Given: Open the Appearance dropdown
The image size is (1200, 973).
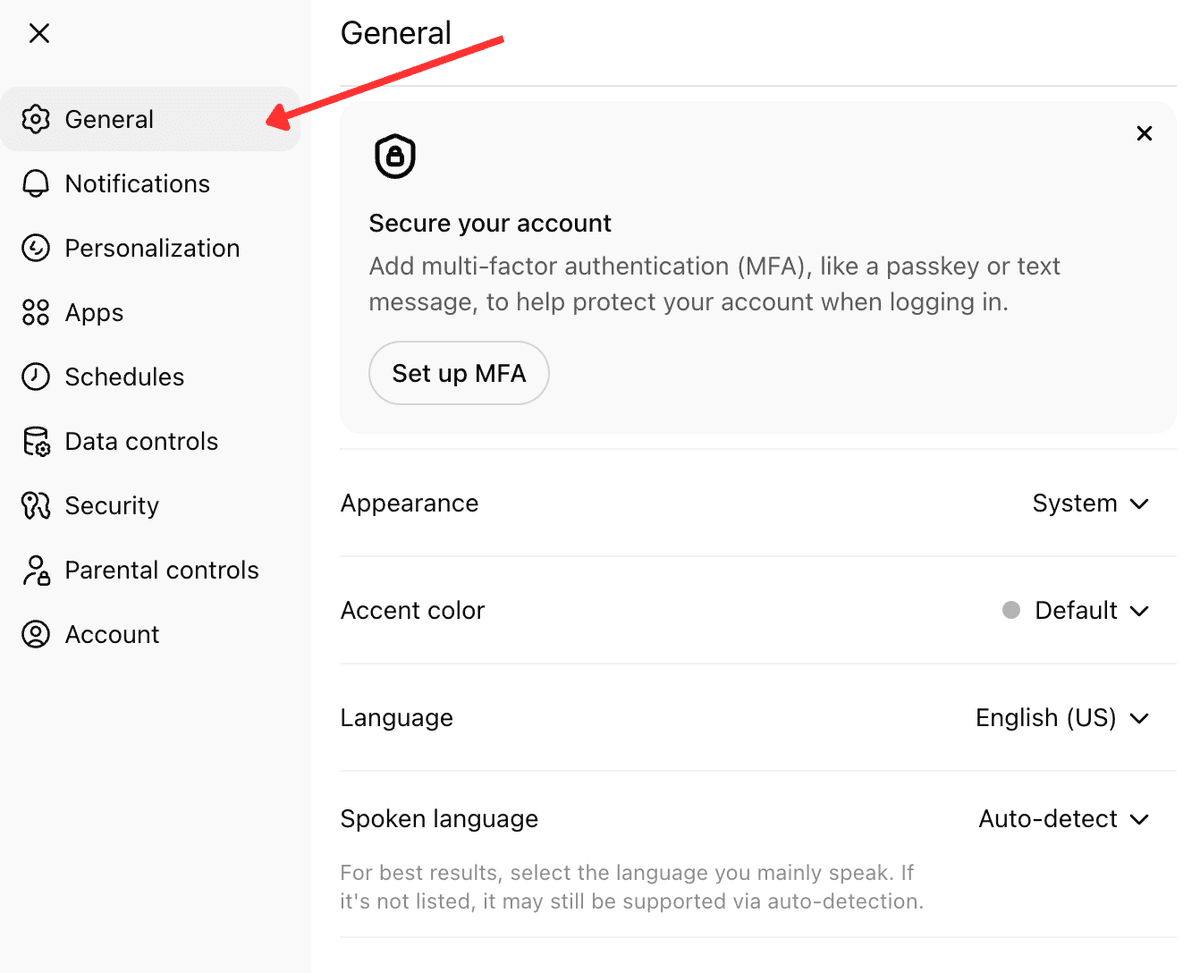Looking at the screenshot, I should click(1092, 503).
